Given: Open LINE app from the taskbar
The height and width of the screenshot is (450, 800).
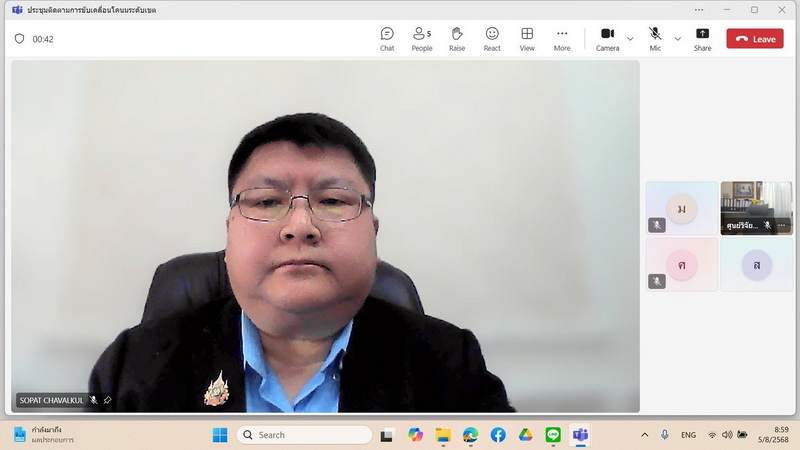Looking at the screenshot, I should click(x=553, y=435).
